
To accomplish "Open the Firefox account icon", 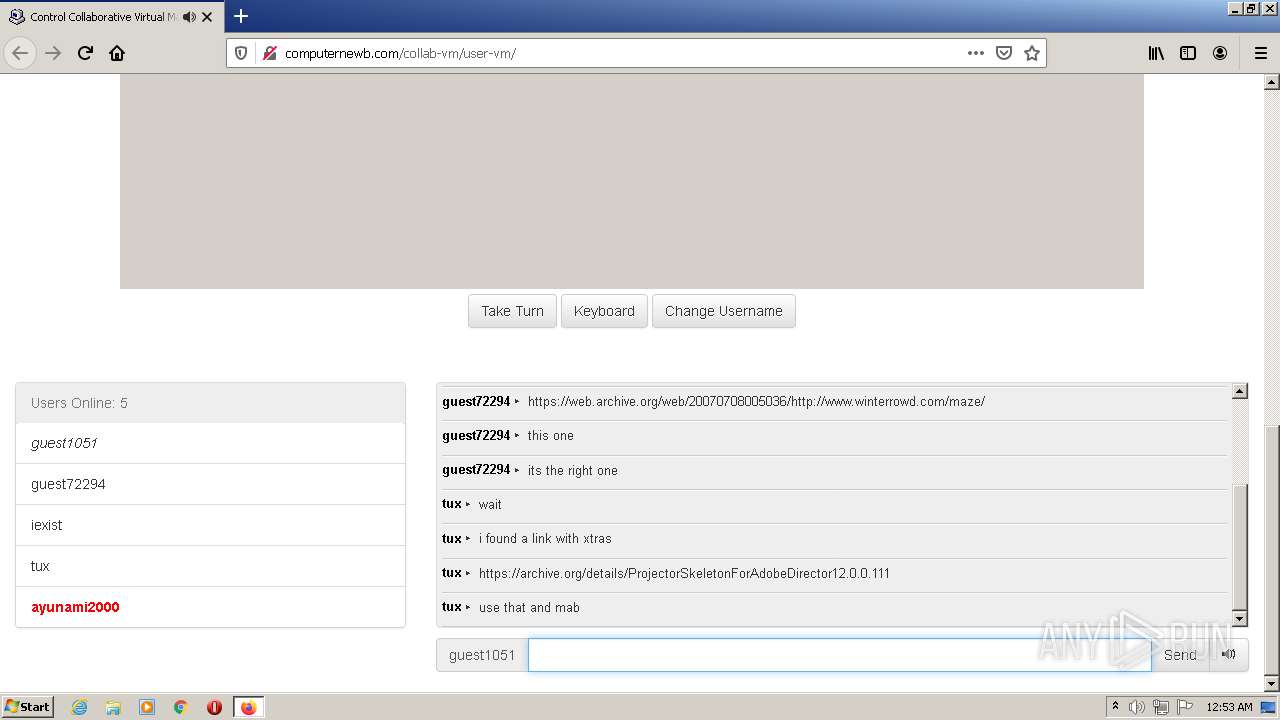I will (1220, 53).
